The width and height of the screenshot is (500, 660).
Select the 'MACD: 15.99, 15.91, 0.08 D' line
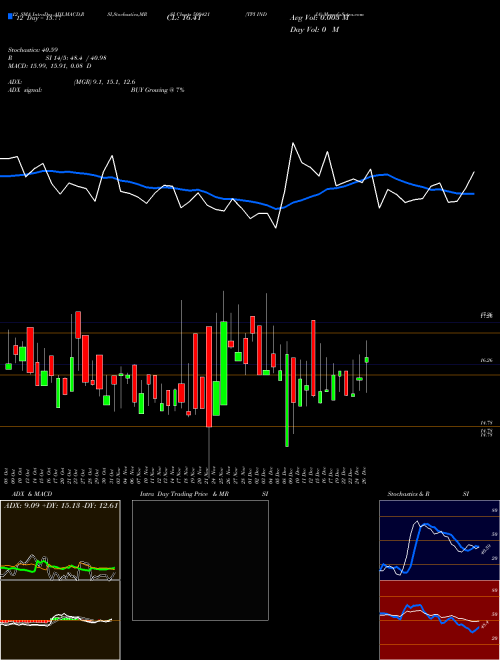(x=50, y=66)
